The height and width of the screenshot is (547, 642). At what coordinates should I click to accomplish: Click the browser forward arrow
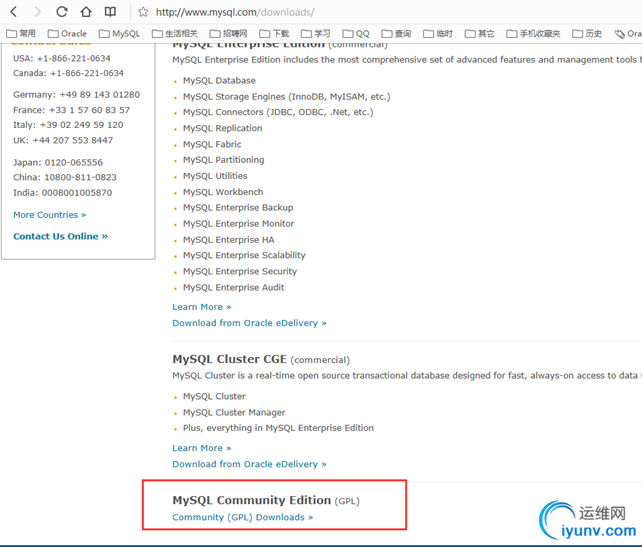[38, 11]
